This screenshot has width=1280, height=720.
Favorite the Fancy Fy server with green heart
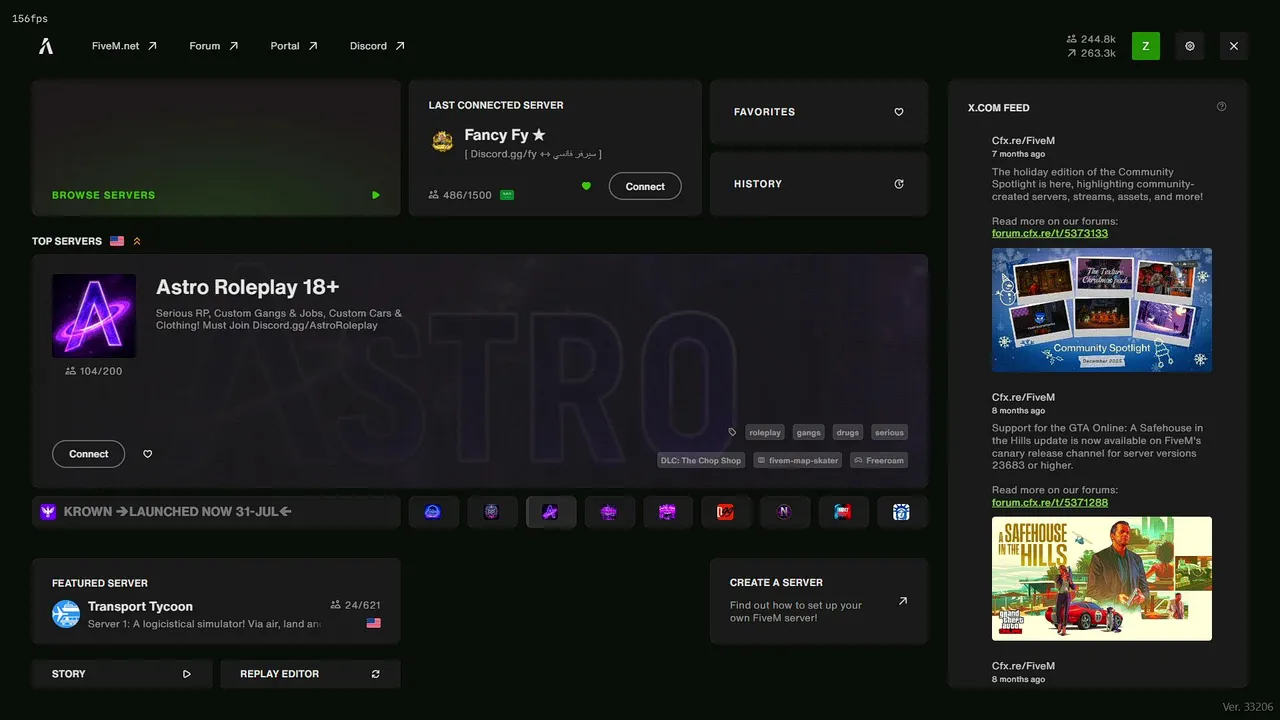(x=586, y=186)
